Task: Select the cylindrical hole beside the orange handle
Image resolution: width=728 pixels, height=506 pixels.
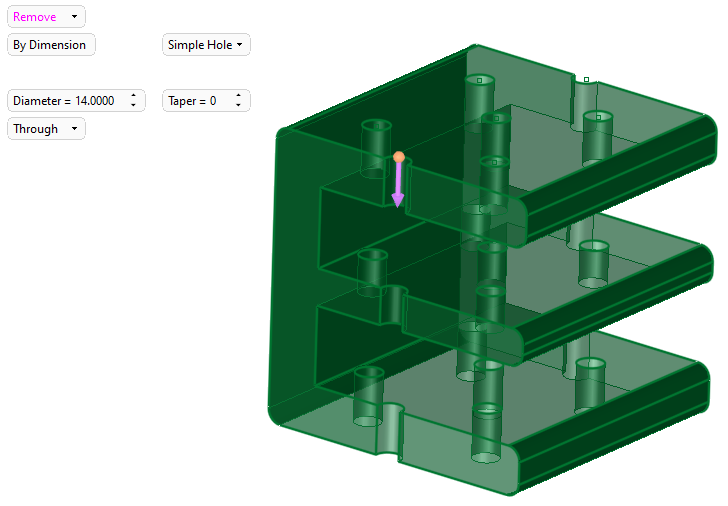Action: 376,145
